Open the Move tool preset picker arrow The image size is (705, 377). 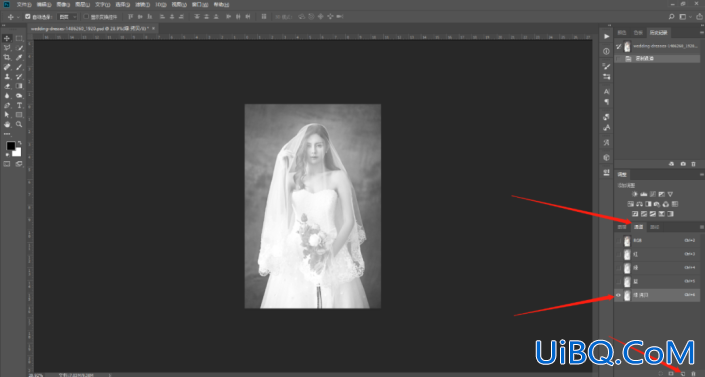pyautogui.click(x=18, y=17)
